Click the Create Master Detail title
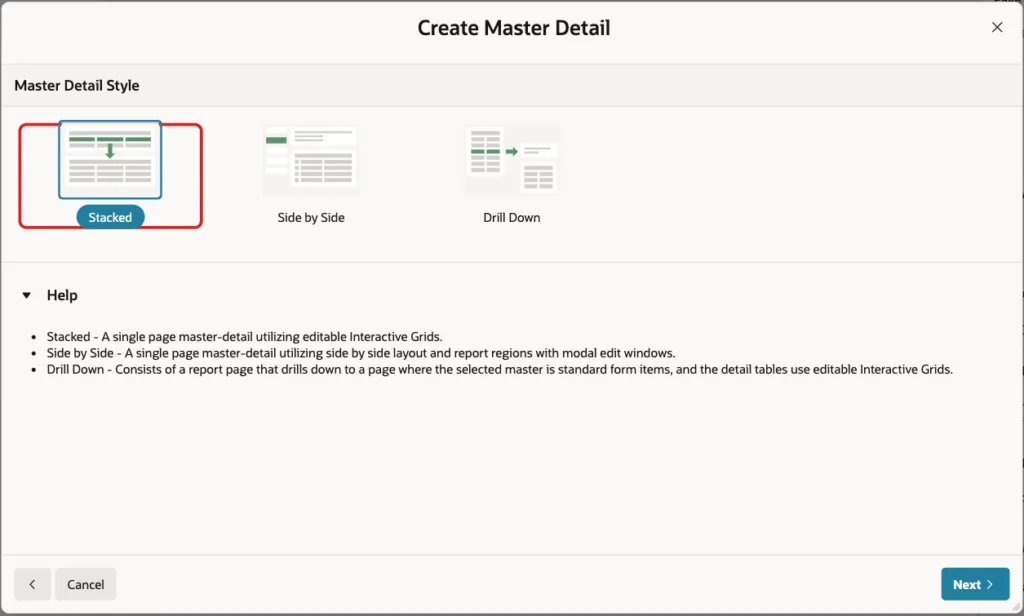 tap(514, 28)
